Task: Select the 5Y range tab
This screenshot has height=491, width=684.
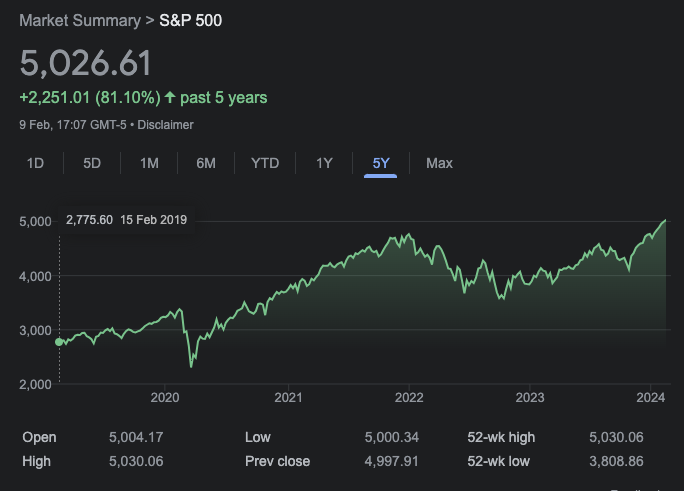Action: click(381, 163)
